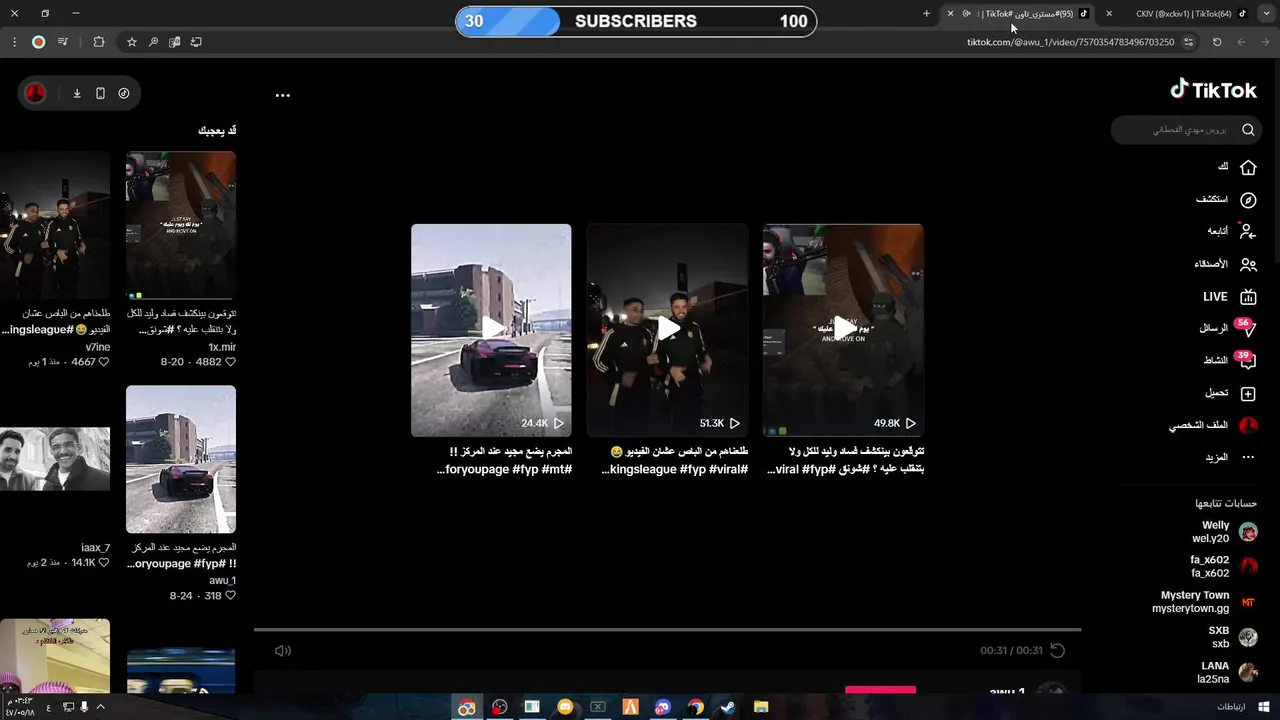This screenshot has width=1280, height=720.
Task: Like the v7ine video with 4667 likes
Action: pyautogui.click(x=104, y=362)
